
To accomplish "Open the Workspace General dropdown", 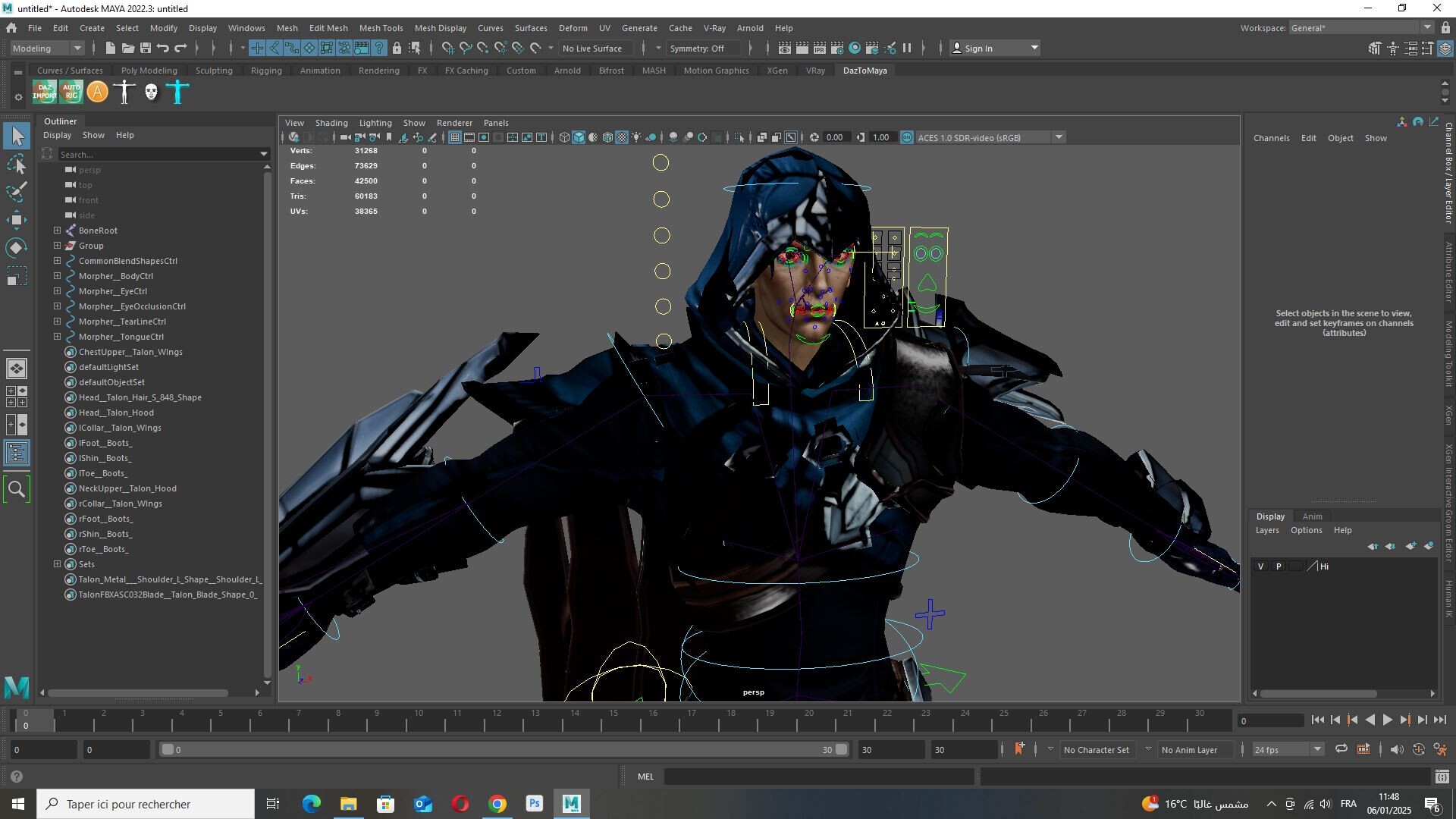I will [1360, 28].
